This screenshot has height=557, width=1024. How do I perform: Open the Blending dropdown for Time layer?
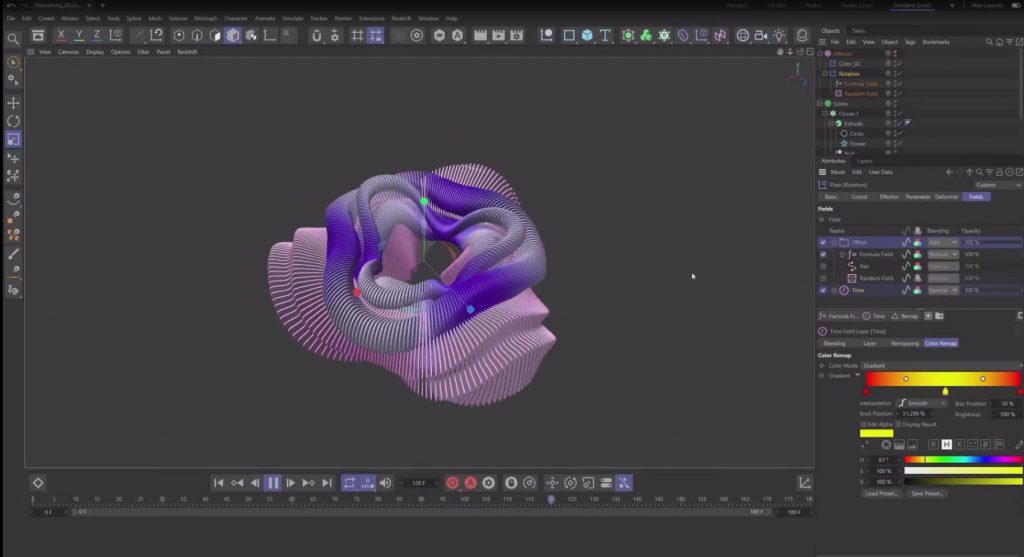pos(942,290)
